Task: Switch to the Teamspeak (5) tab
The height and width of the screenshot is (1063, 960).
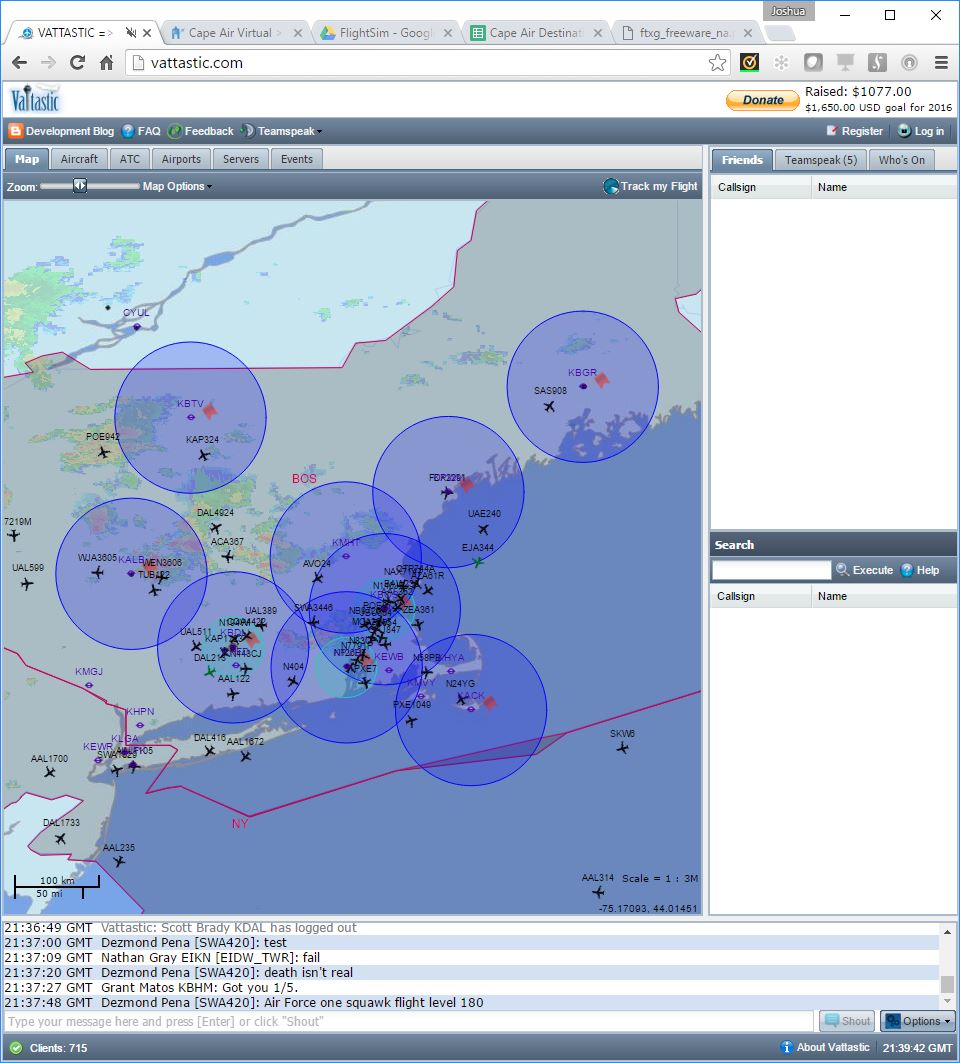Action: (820, 160)
